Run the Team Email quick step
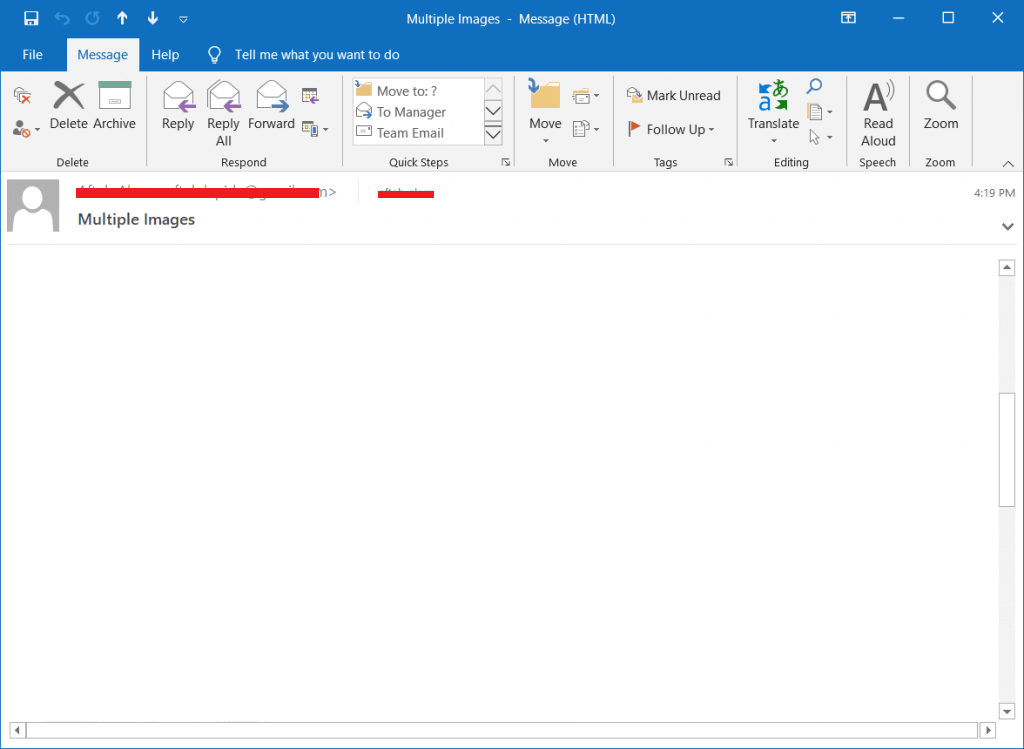1024x749 pixels. click(409, 133)
